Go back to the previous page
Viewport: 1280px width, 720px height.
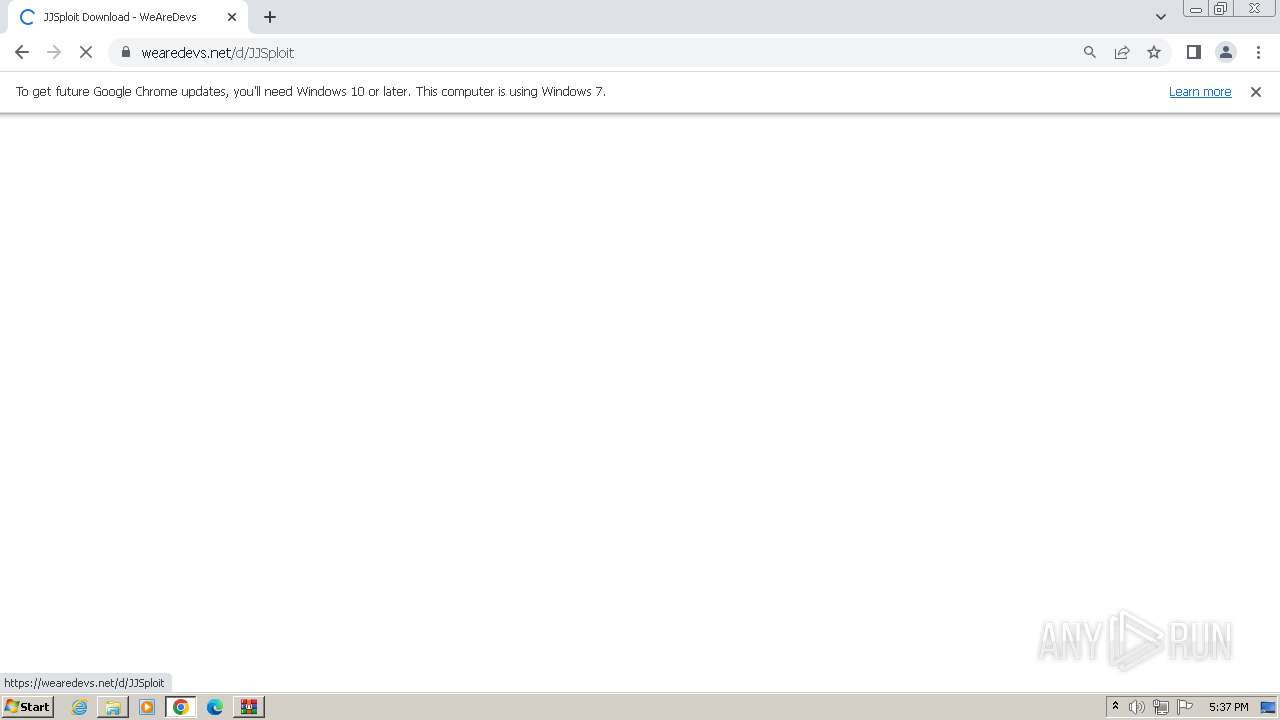22,52
